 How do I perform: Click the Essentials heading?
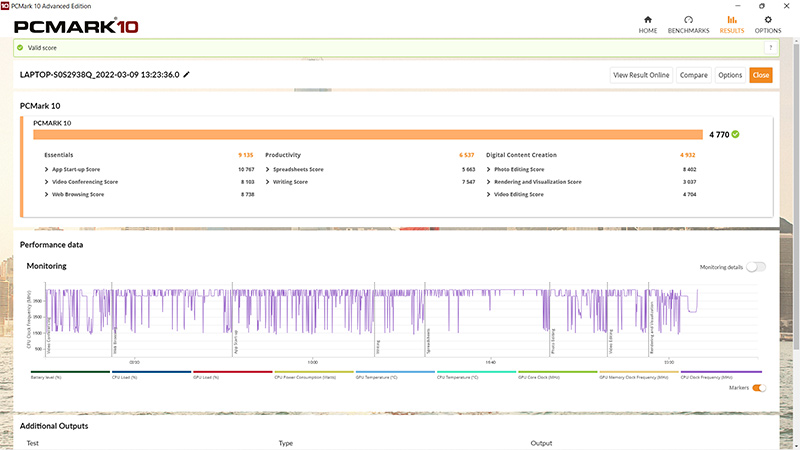[x=59, y=155]
